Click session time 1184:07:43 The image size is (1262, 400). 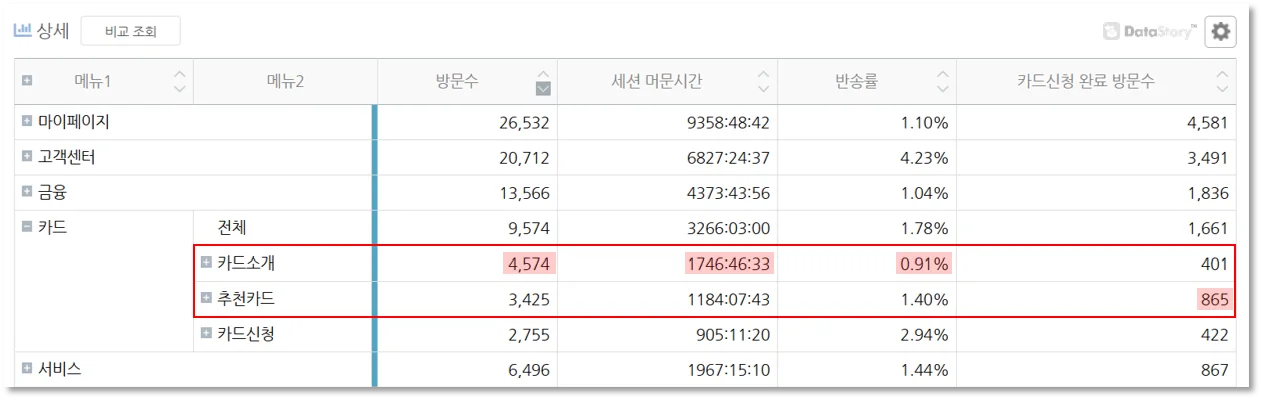(728, 298)
